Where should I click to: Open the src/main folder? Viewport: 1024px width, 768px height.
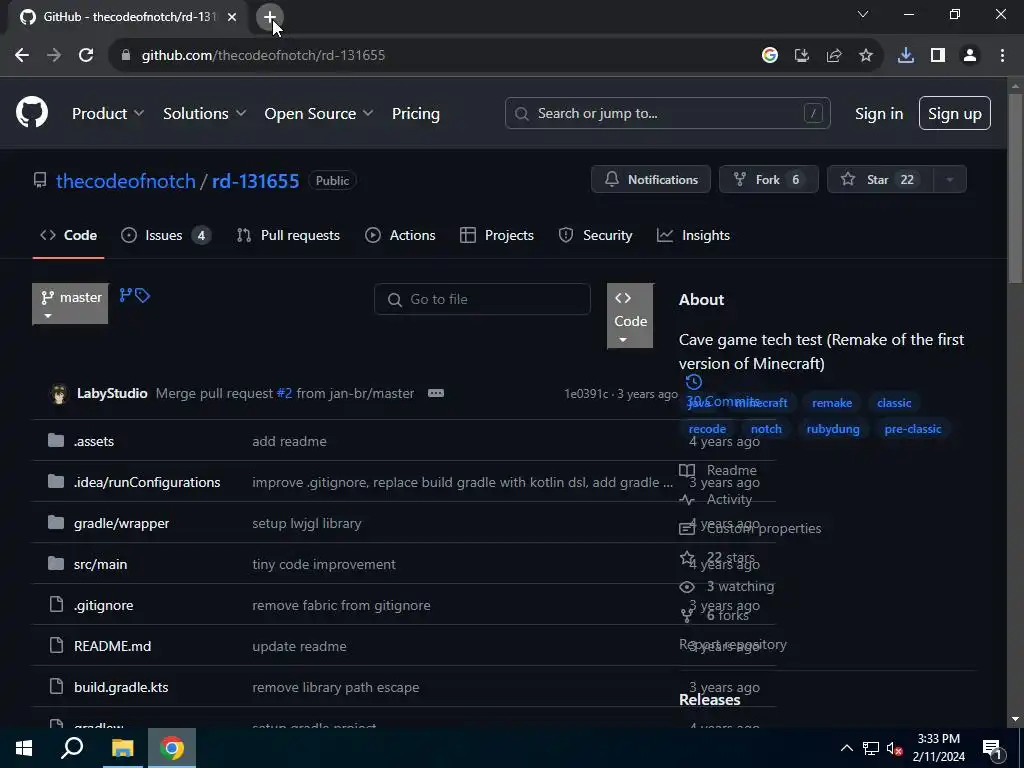(101, 564)
